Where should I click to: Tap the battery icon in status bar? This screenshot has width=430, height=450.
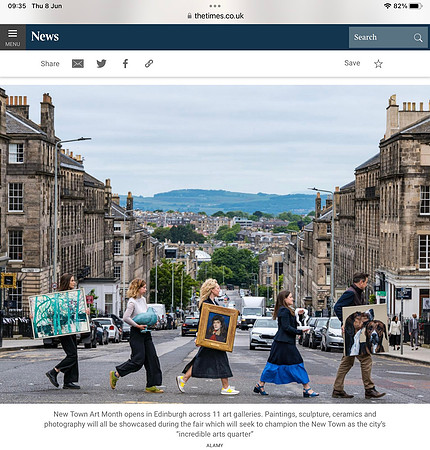click(416, 6)
